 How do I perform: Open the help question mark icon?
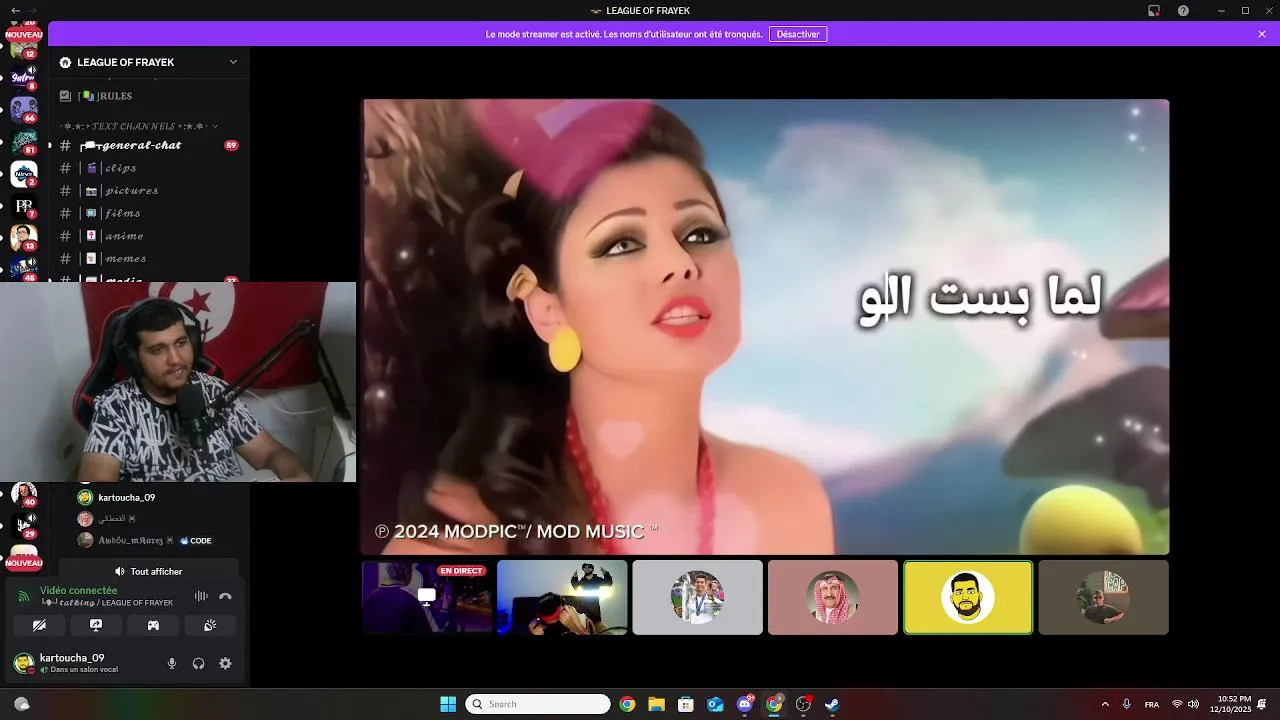click(1183, 11)
